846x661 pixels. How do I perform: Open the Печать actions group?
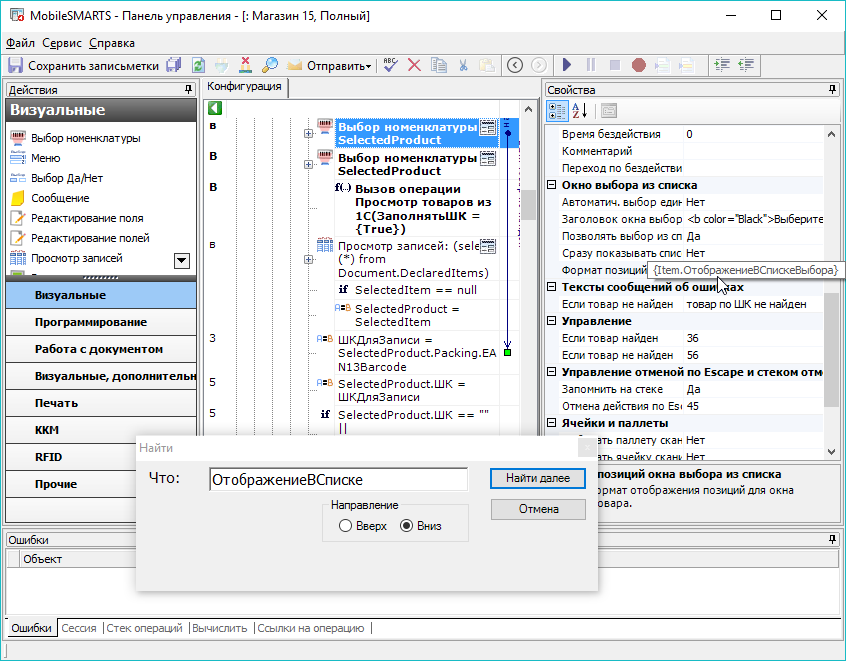[101, 403]
